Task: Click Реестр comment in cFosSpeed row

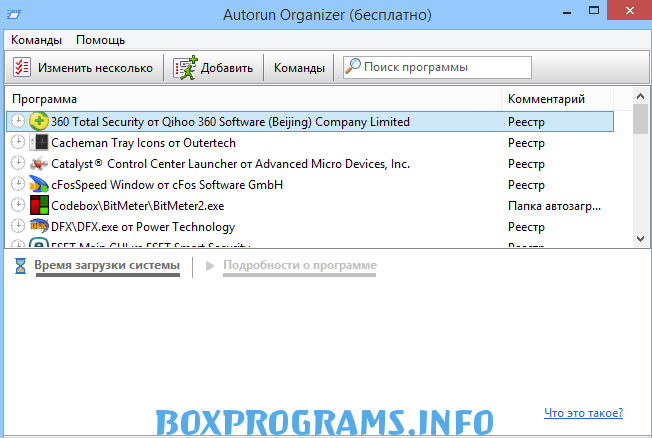Action: click(x=526, y=185)
